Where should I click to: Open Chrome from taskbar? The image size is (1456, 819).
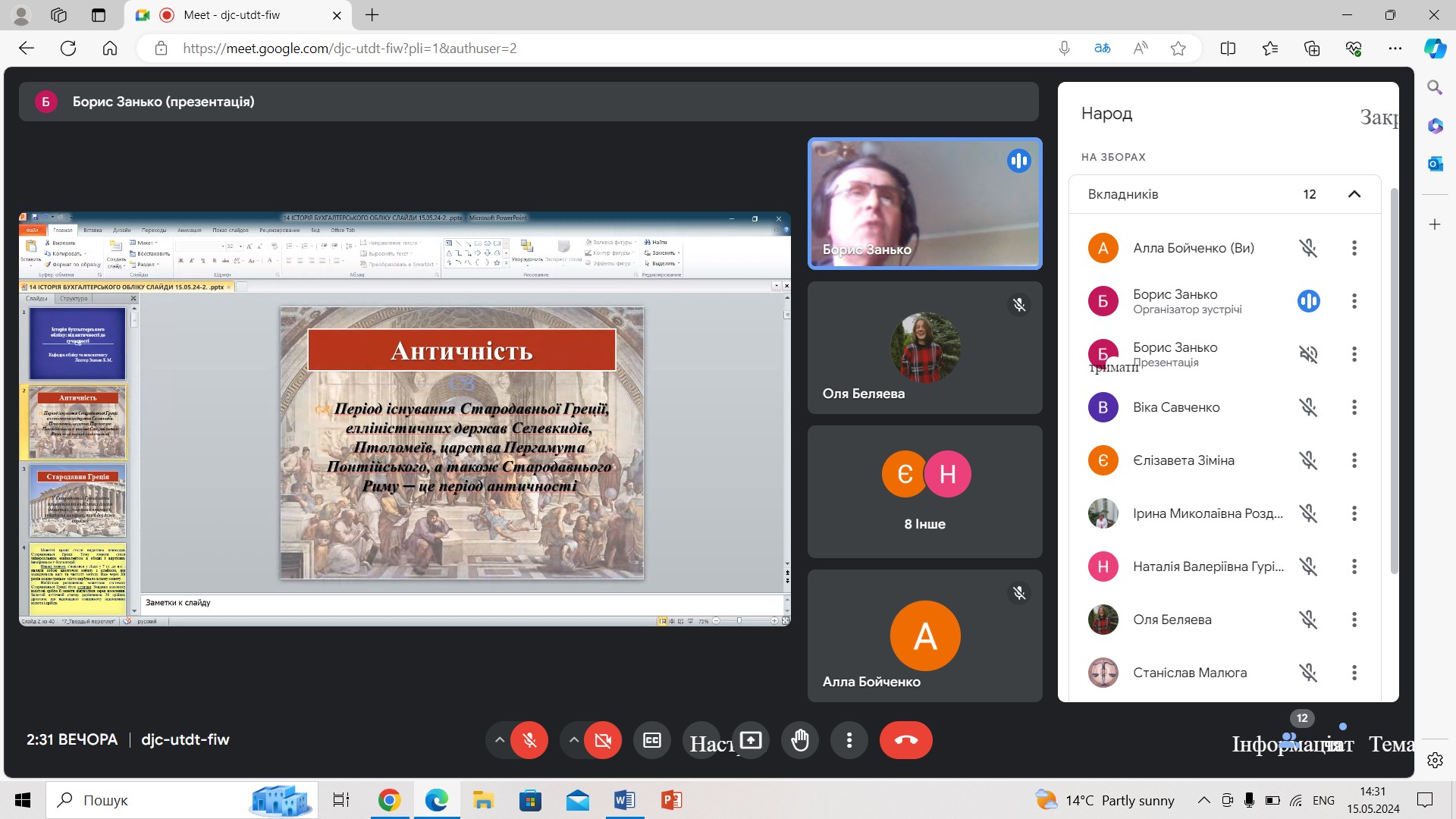coord(389,800)
